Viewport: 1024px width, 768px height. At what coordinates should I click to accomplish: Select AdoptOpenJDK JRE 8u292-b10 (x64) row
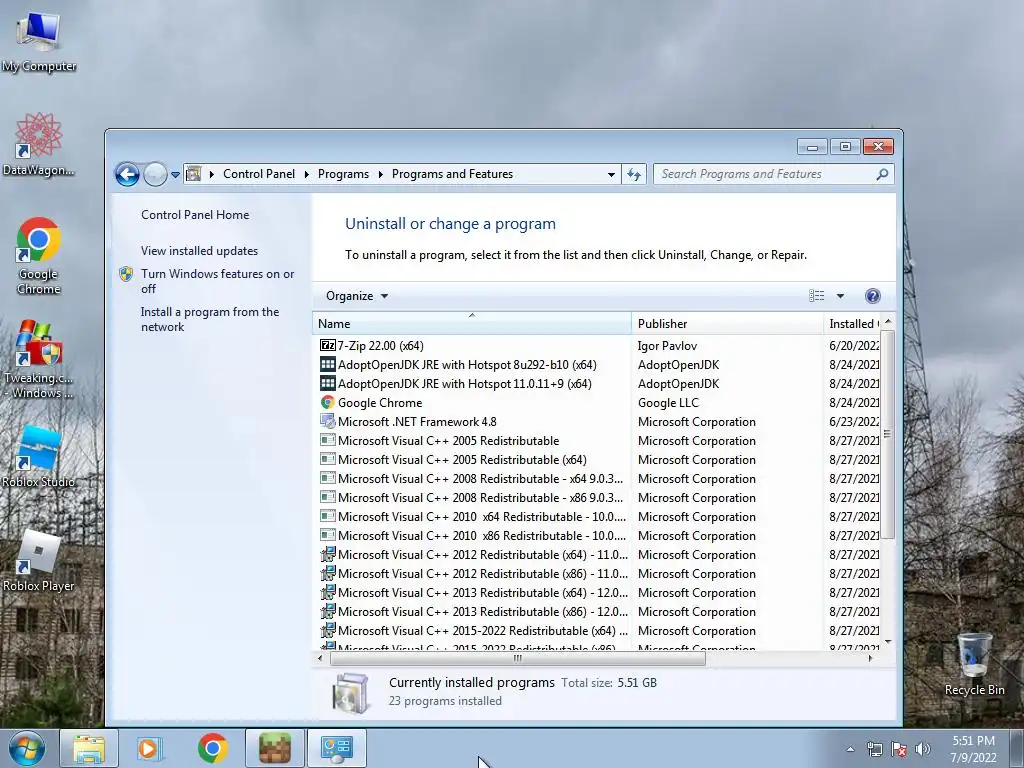point(596,364)
